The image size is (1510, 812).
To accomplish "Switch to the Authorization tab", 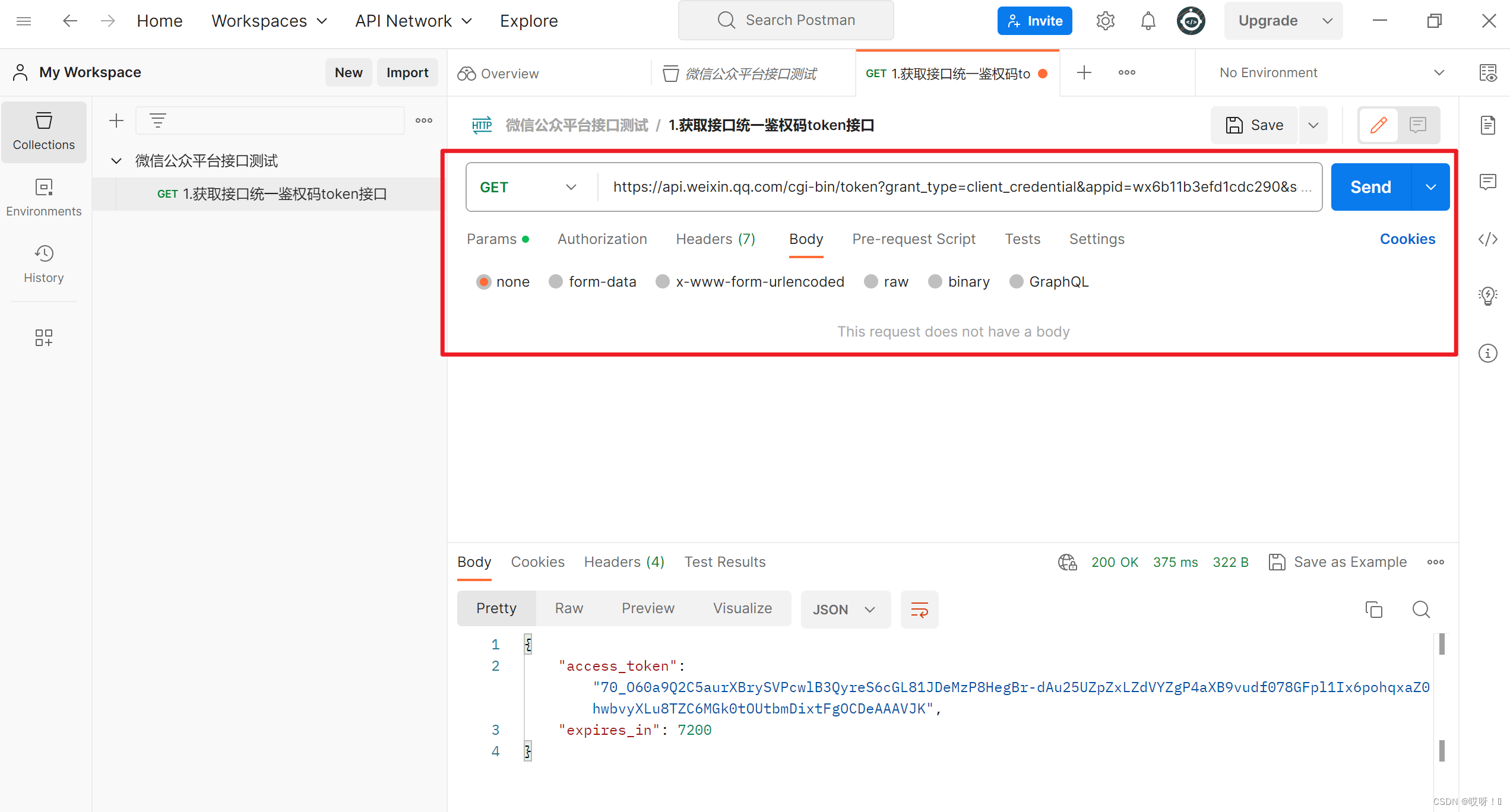I will (602, 239).
